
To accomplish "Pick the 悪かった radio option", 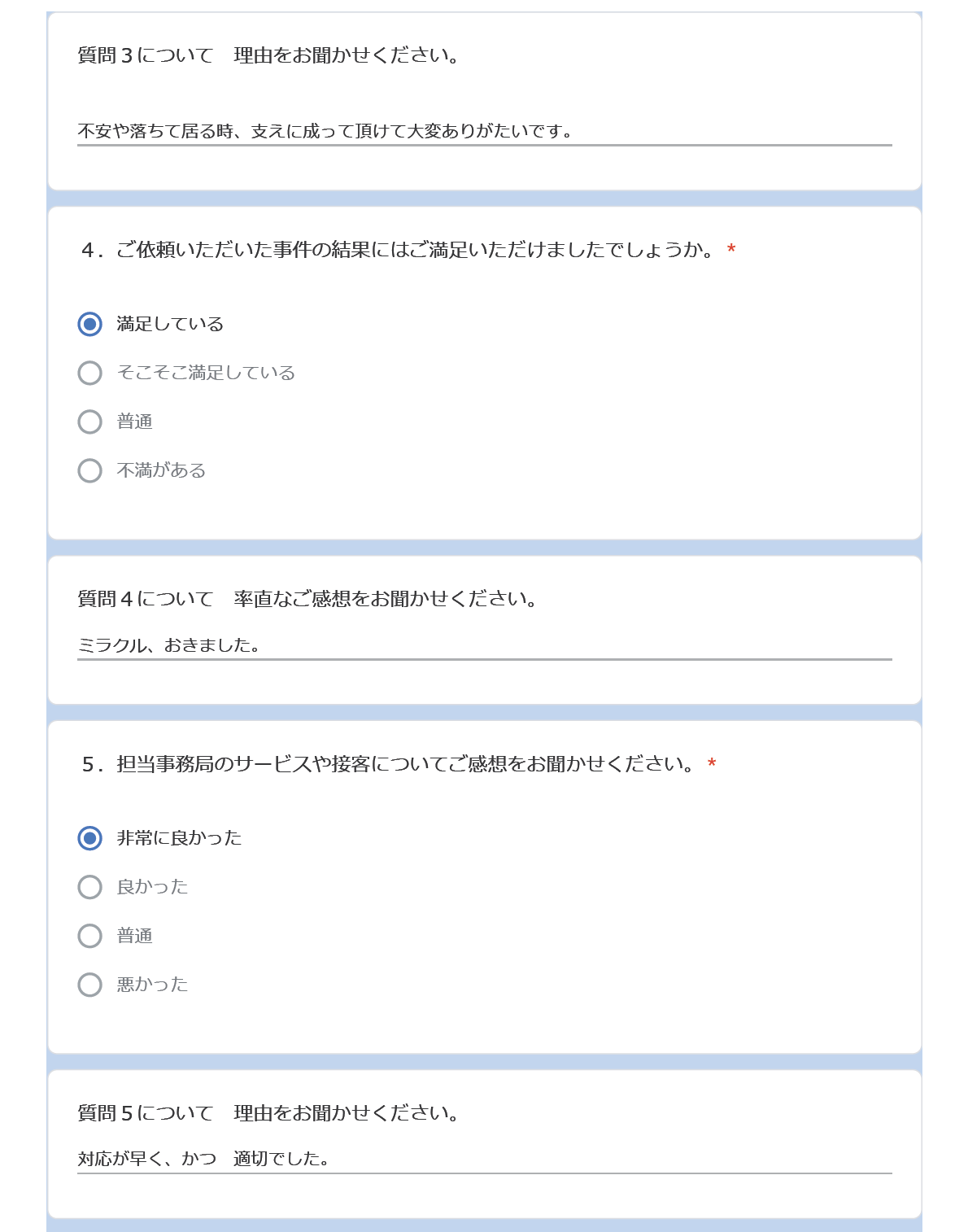I will click(x=89, y=985).
